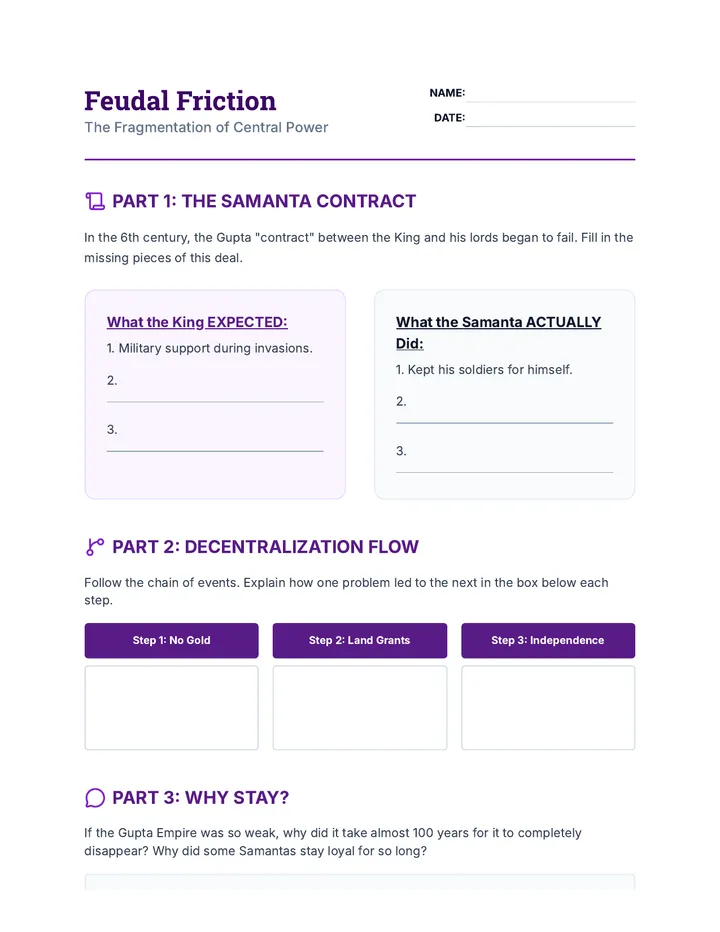Click the What the Samanta ACTUALLY Did heading

pos(498,333)
